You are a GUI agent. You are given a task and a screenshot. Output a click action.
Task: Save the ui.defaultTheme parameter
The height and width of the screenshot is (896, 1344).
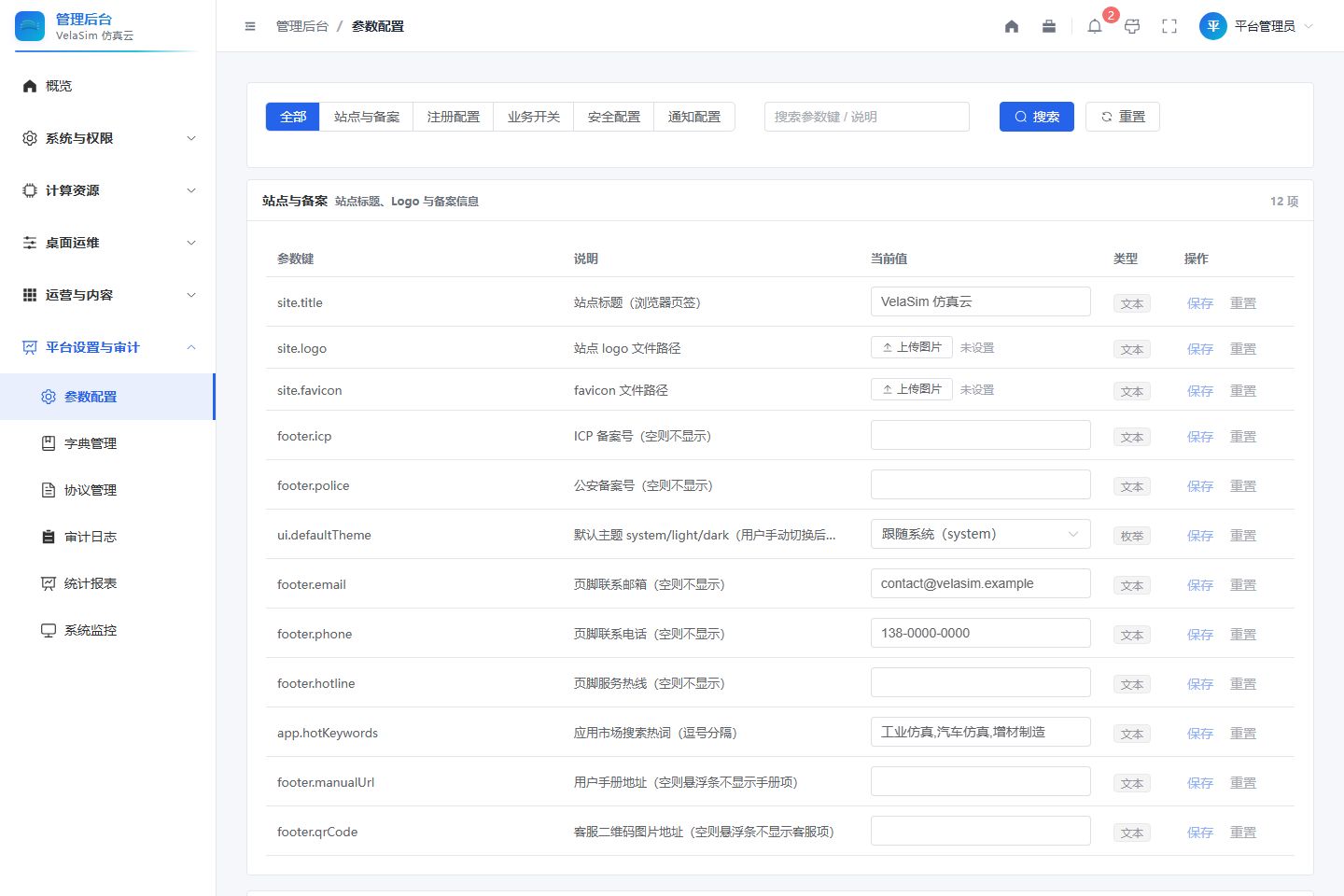[1200, 536]
